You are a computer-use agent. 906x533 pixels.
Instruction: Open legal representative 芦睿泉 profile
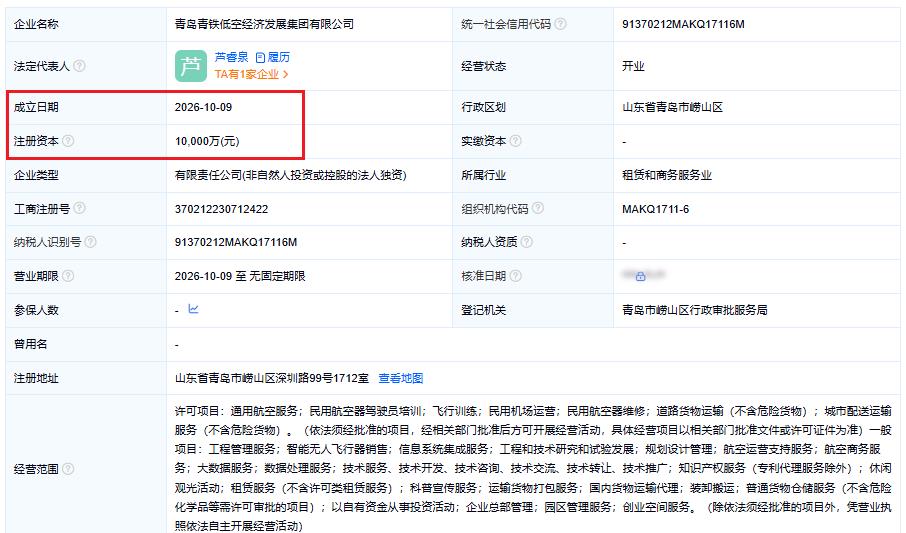tap(231, 57)
